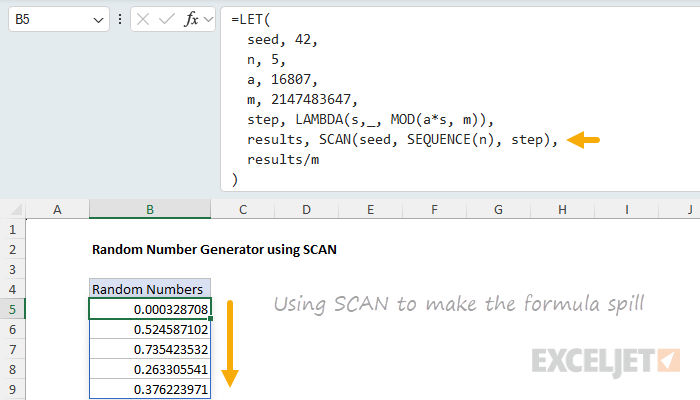Click the Name Box showing B5
Viewport: 700px width, 400px height.
tap(59, 19)
